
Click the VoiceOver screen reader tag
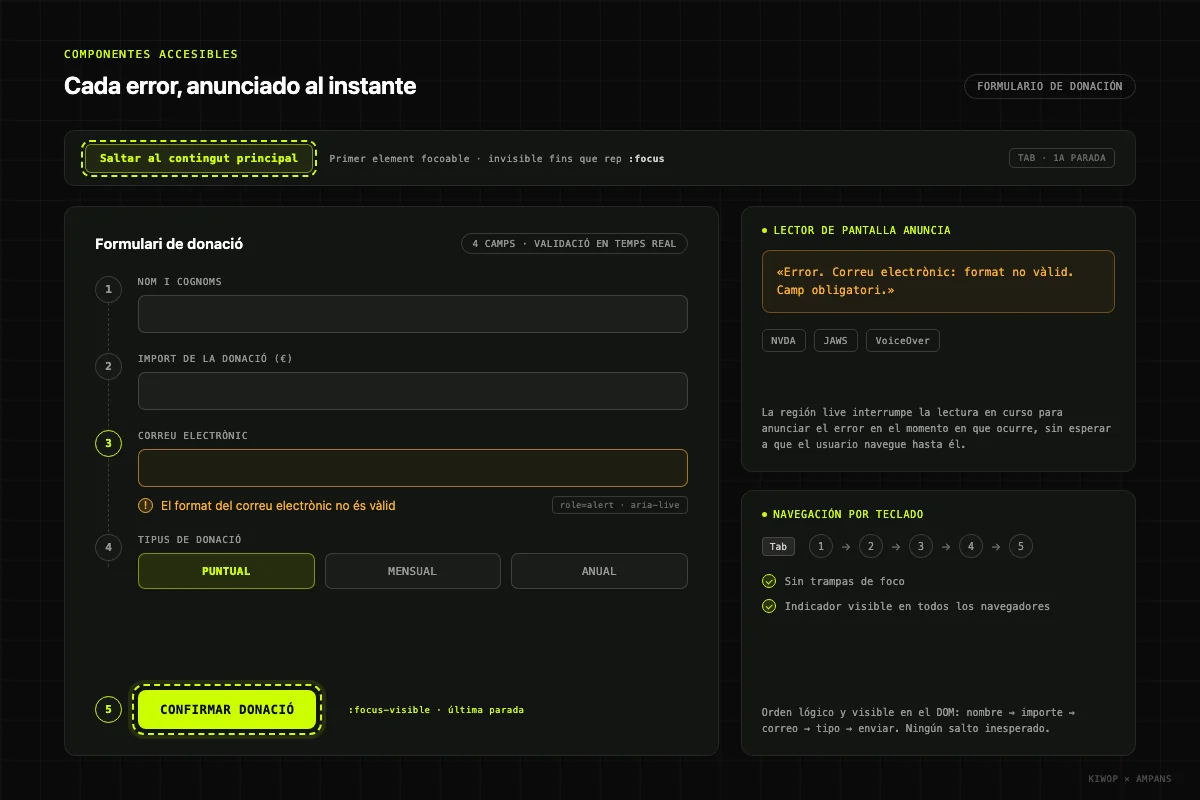pyautogui.click(x=902, y=341)
